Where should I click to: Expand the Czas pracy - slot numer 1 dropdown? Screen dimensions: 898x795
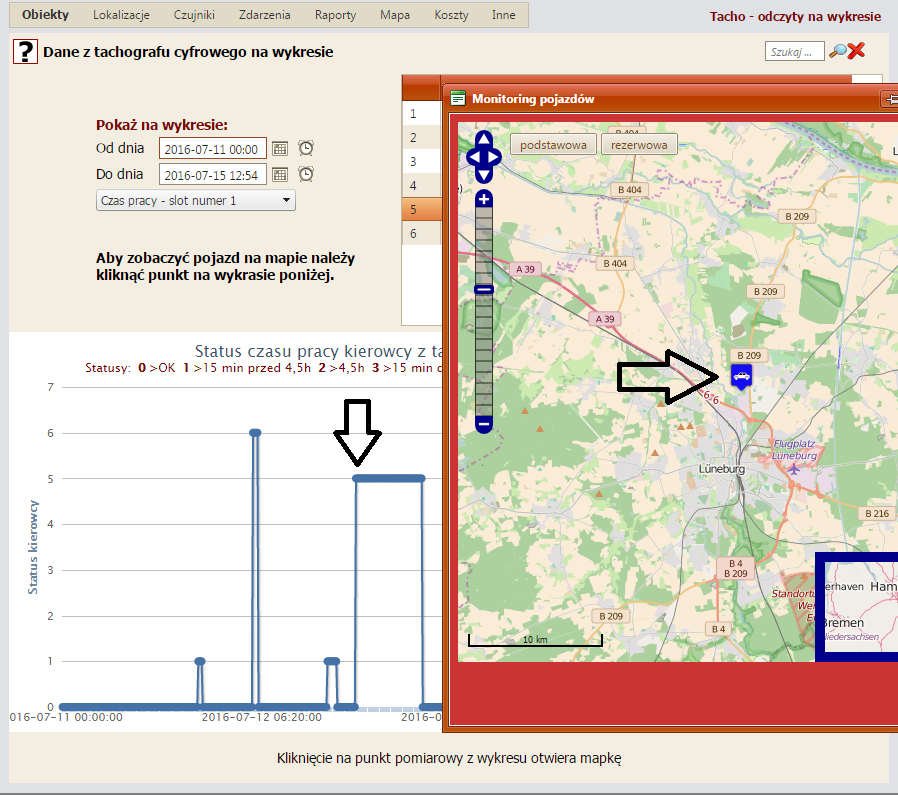(196, 200)
